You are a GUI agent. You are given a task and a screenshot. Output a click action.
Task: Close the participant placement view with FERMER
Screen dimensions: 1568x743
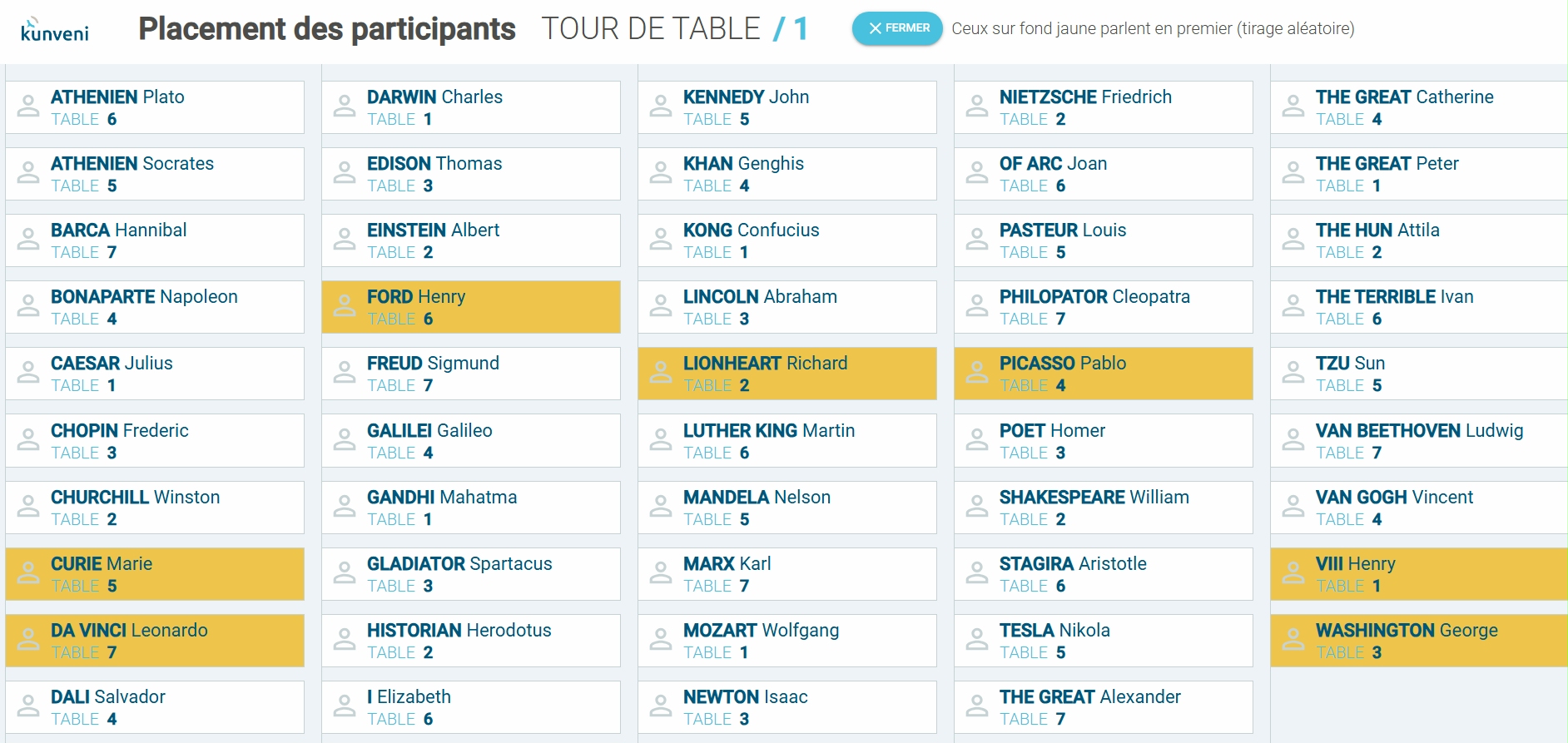(897, 28)
